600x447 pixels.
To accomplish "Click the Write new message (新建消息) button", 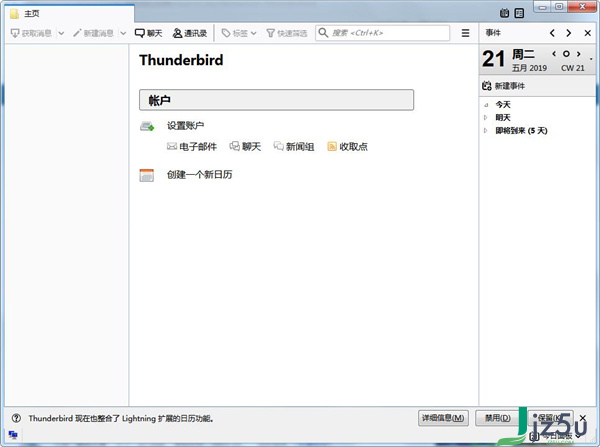I will [x=93, y=33].
